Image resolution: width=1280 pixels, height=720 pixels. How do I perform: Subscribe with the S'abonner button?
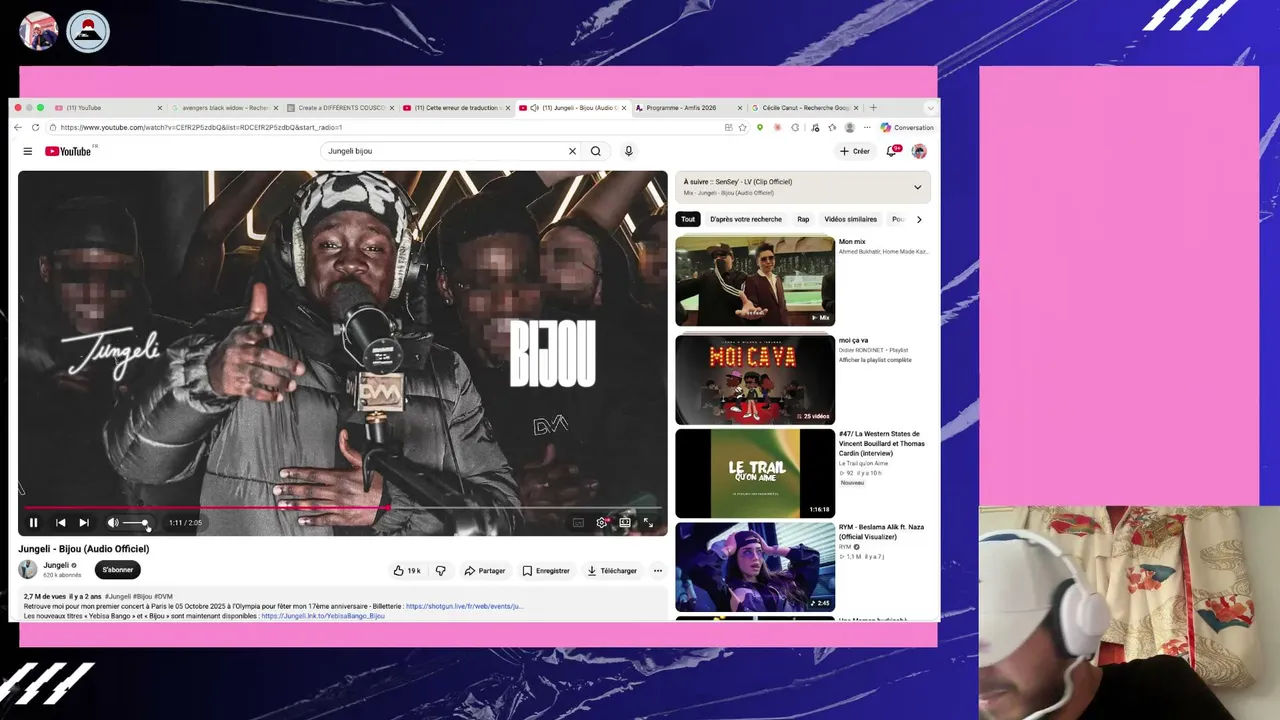(x=118, y=570)
